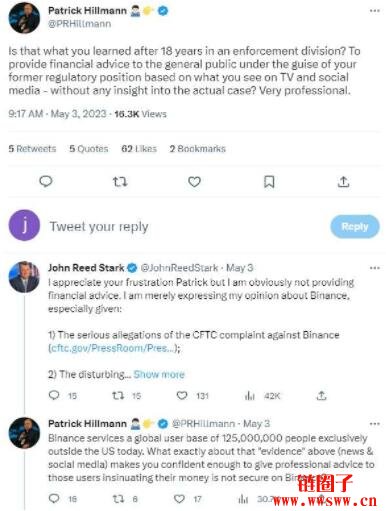386x511 pixels.
Task: Share John Reed Stark's reply
Action: (321, 396)
